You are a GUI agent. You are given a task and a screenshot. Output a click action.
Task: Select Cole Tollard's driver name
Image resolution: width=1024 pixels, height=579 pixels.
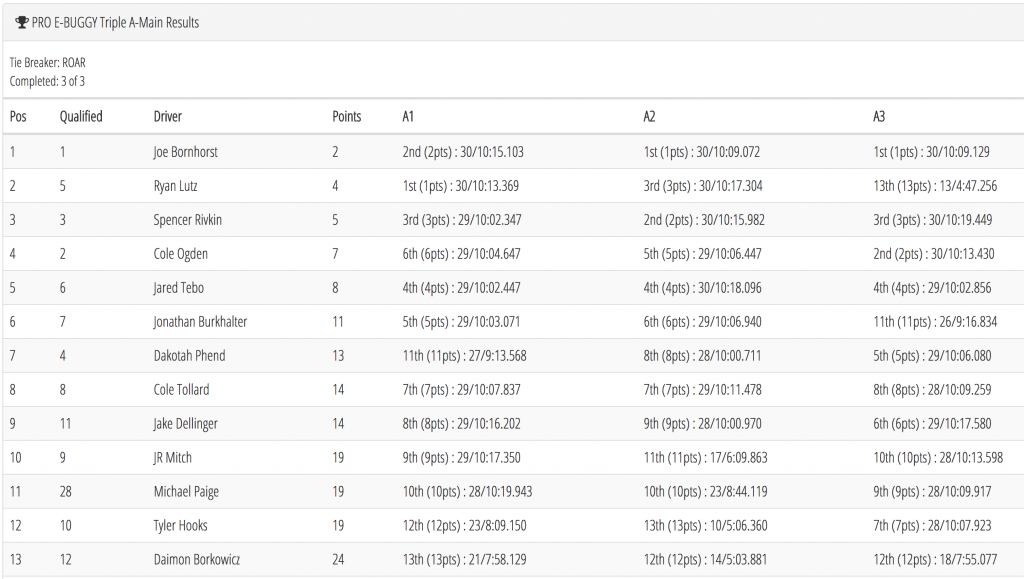(x=182, y=389)
